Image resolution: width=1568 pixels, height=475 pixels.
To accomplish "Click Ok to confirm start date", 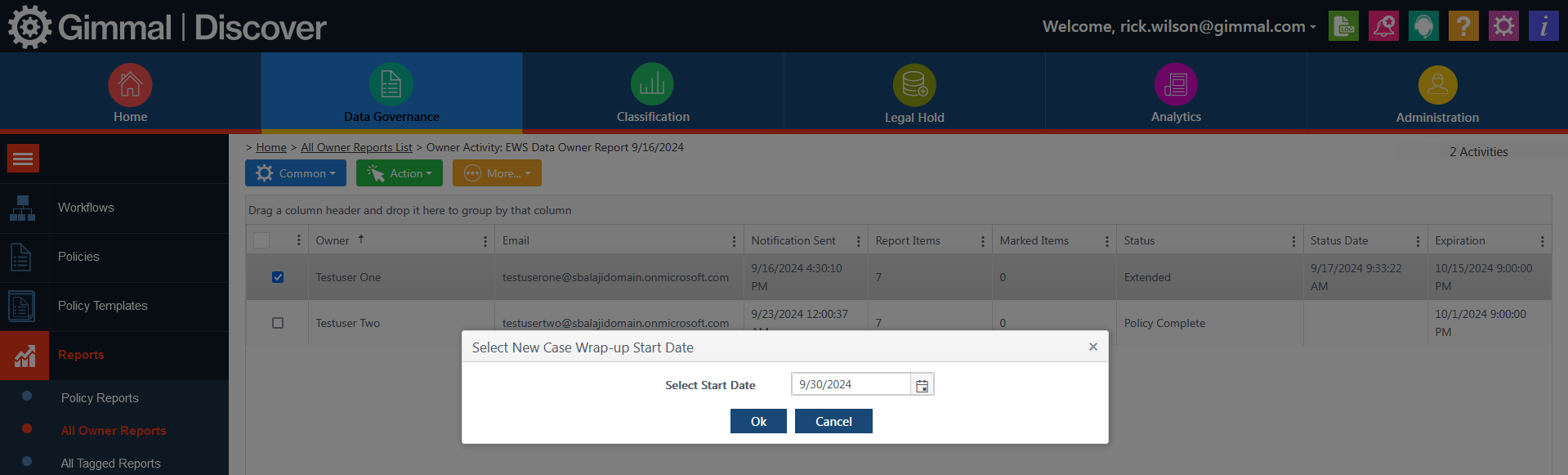I will click(758, 422).
